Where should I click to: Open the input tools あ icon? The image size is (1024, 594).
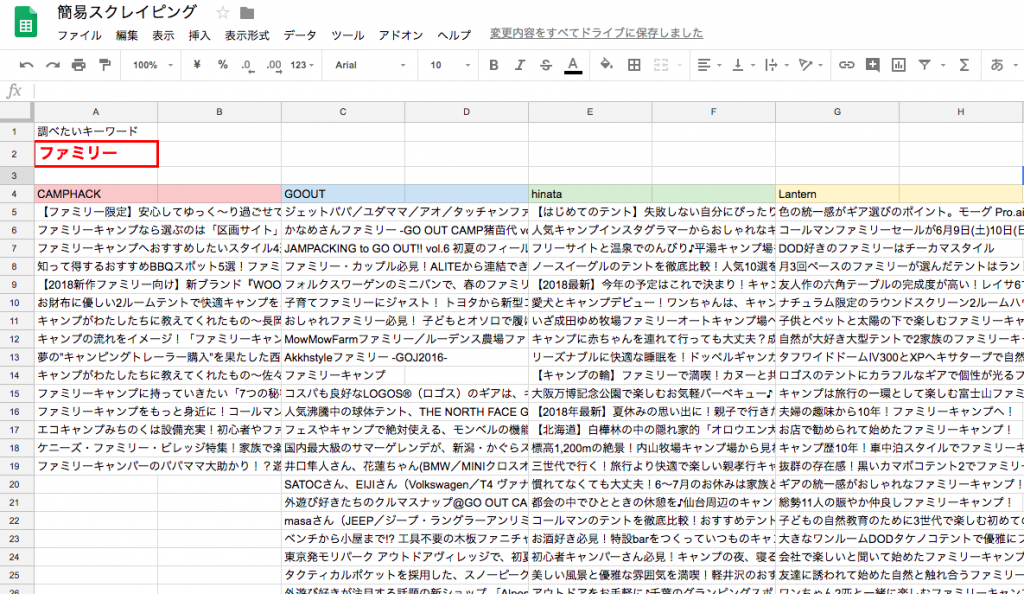point(997,65)
